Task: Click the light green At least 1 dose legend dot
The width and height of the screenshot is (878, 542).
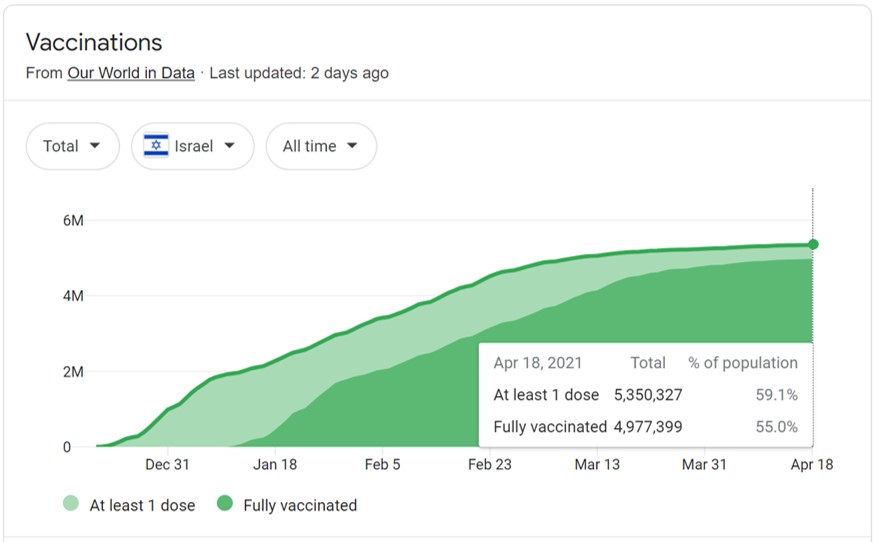Action: tap(71, 505)
